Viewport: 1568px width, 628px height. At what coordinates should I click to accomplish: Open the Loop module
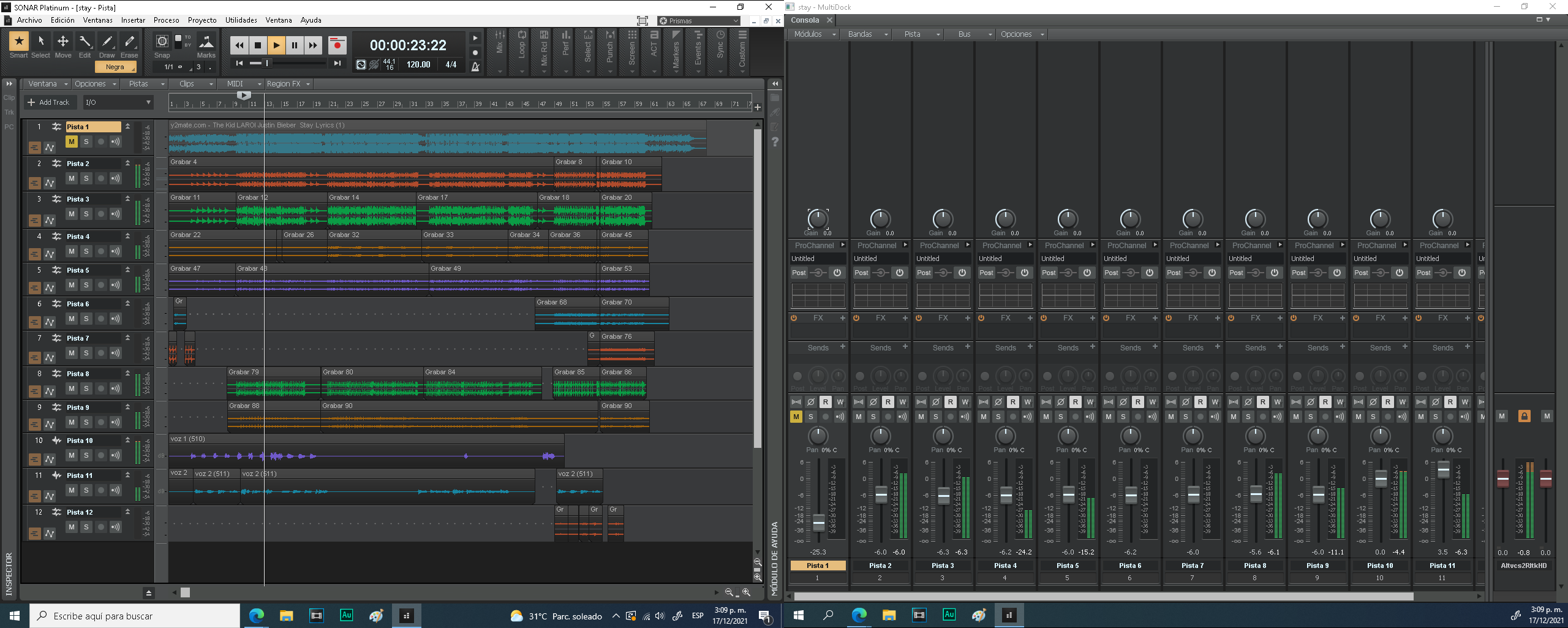pos(522,51)
